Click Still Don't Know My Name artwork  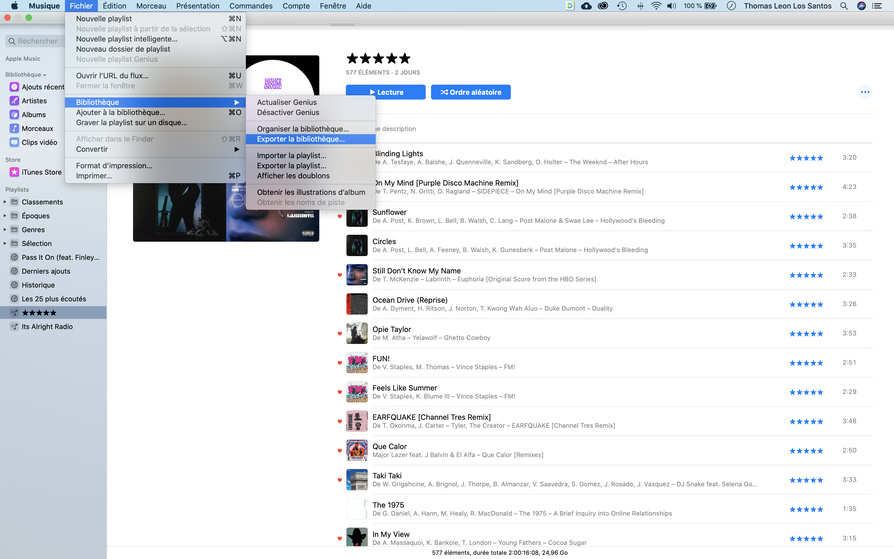pyautogui.click(x=357, y=274)
